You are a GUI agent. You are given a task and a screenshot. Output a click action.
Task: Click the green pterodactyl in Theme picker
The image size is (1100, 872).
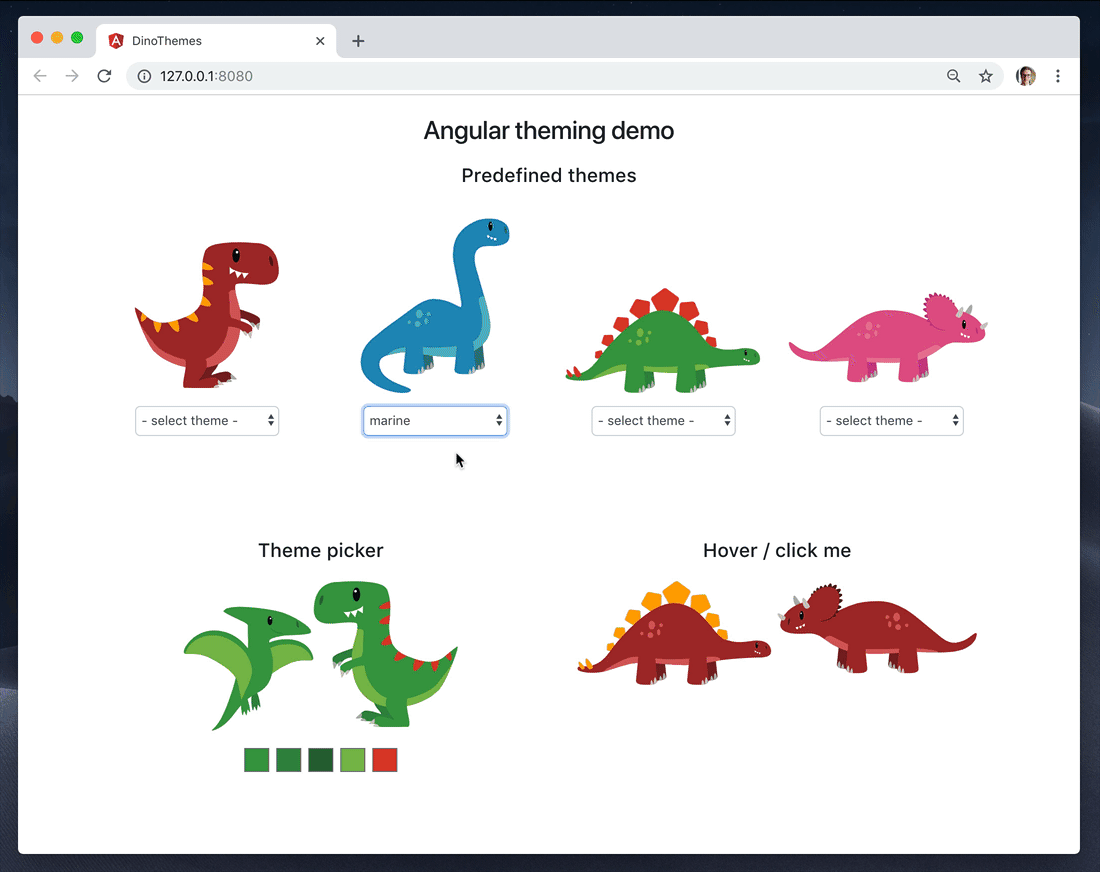point(248,667)
